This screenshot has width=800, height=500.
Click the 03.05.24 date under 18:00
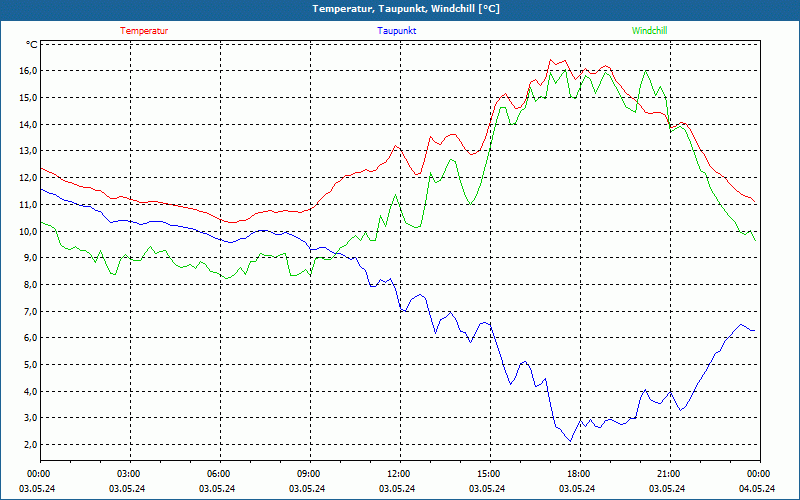pyautogui.click(x=577, y=489)
